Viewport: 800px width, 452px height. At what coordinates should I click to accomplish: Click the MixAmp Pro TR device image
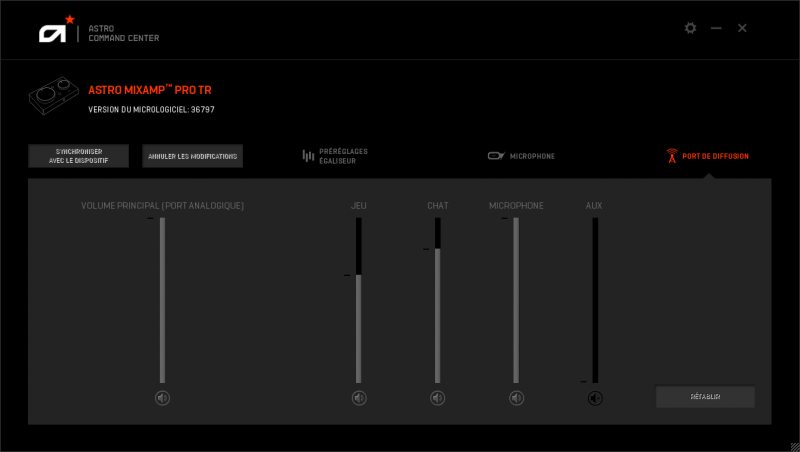54,95
